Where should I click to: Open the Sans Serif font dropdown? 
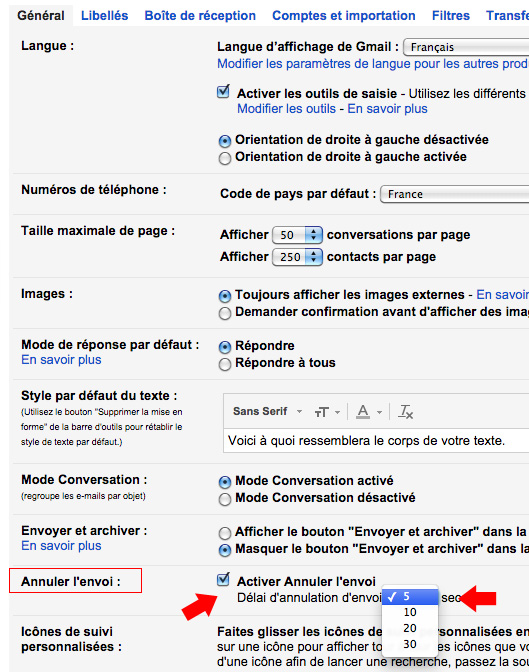pyautogui.click(x=268, y=411)
